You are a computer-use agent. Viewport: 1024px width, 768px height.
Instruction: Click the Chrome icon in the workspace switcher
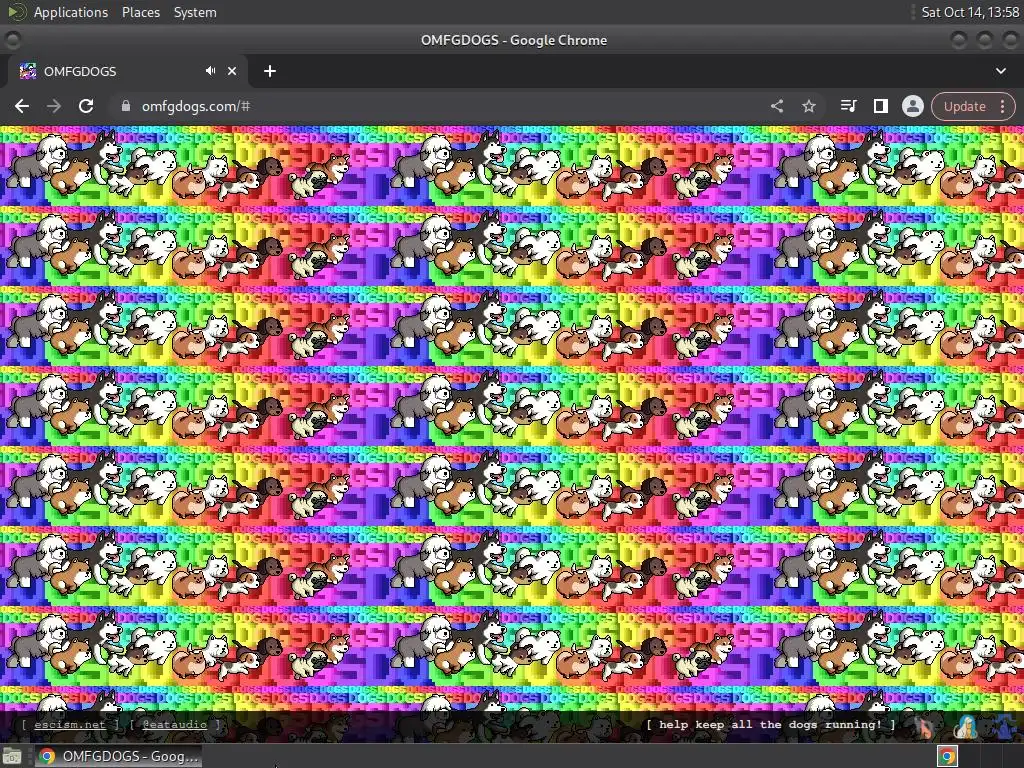tap(948, 756)
